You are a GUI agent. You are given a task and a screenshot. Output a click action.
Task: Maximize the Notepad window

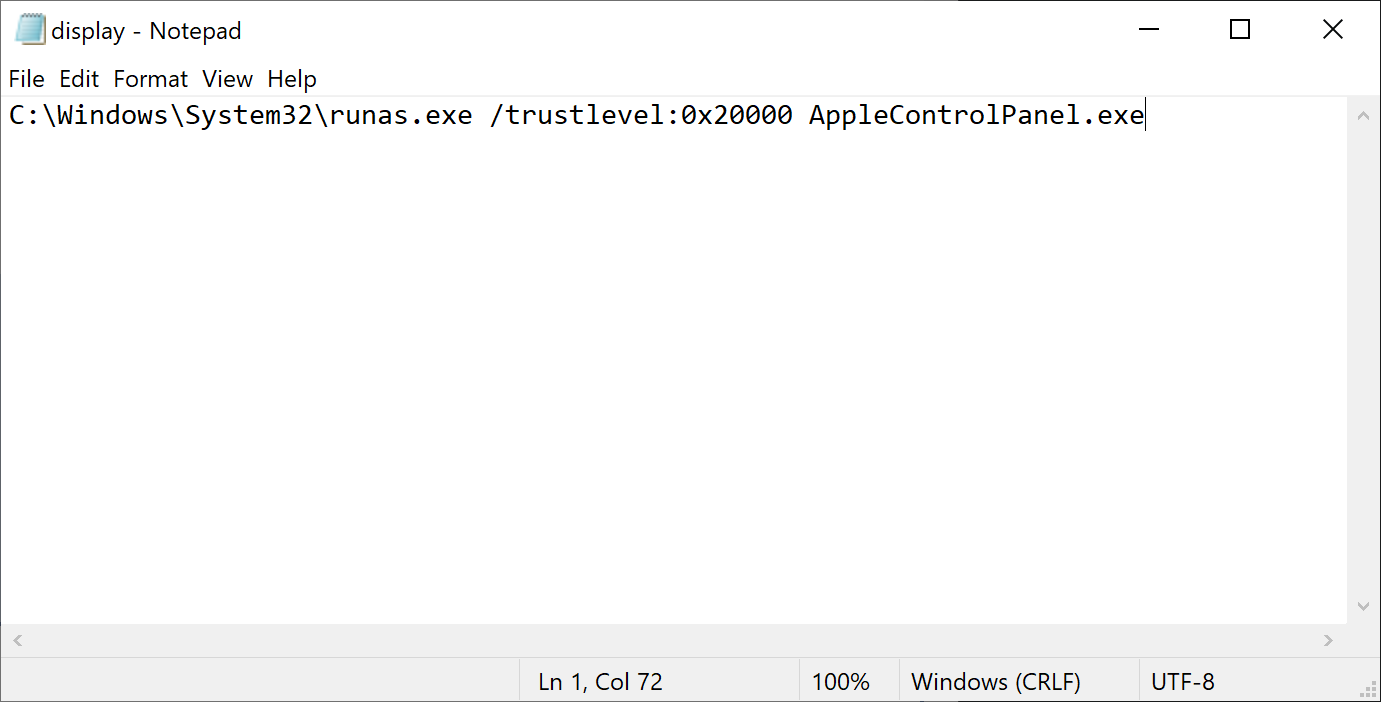click(x=1240, y=30)
